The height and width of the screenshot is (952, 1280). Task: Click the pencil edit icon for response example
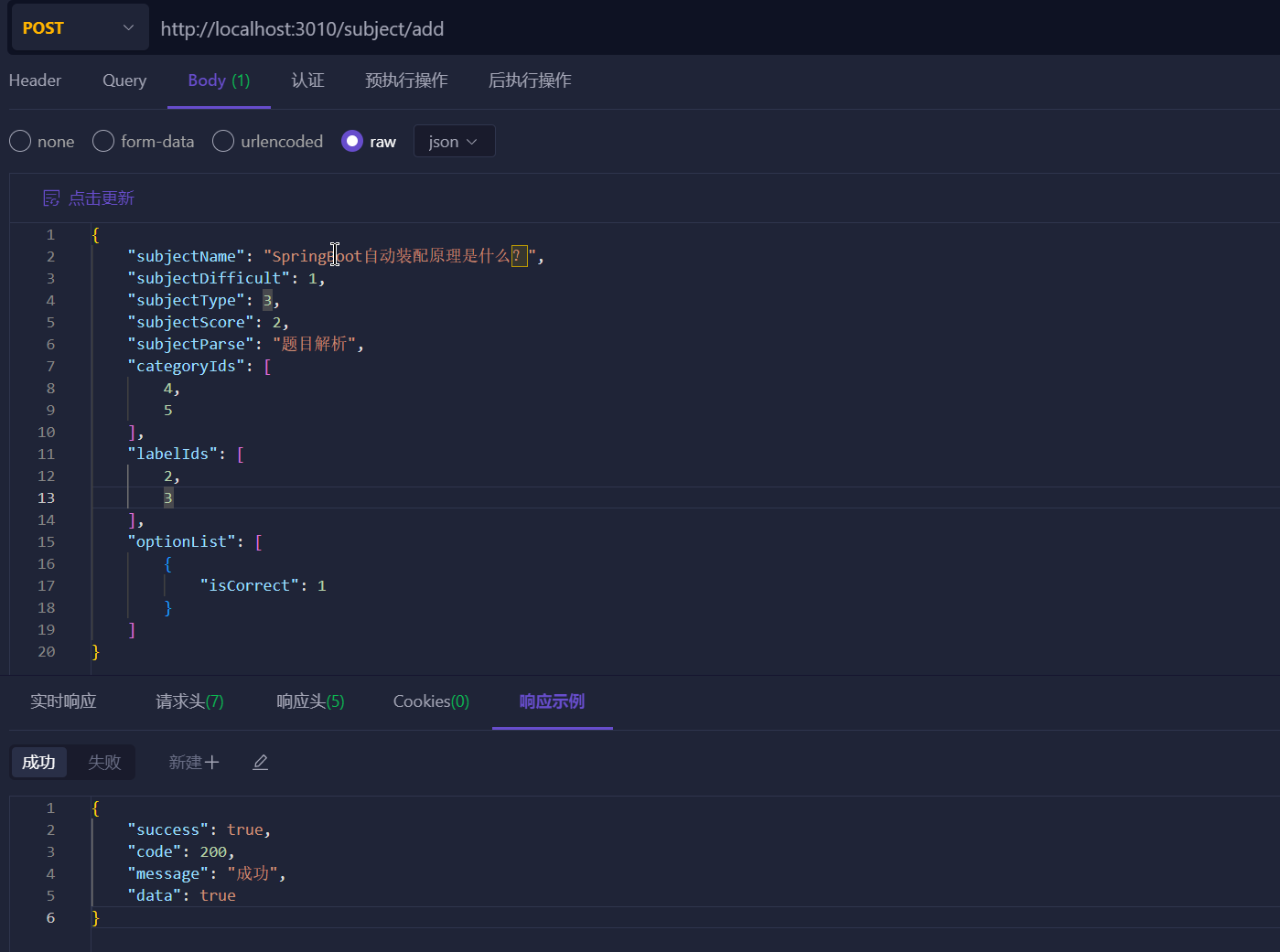coord(261,763)
